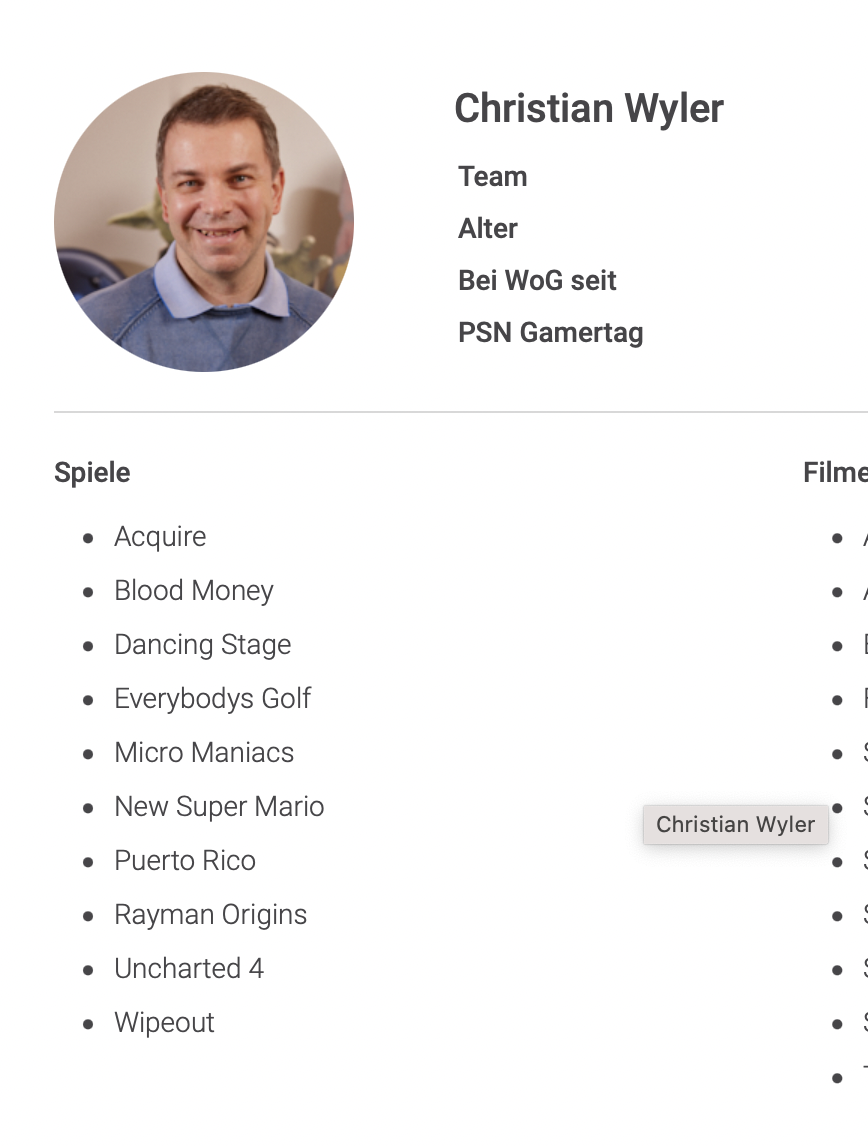Choose Micro Maniacs from the list
This screenshot has height=1146, width=868.
[x=204, y=753]
